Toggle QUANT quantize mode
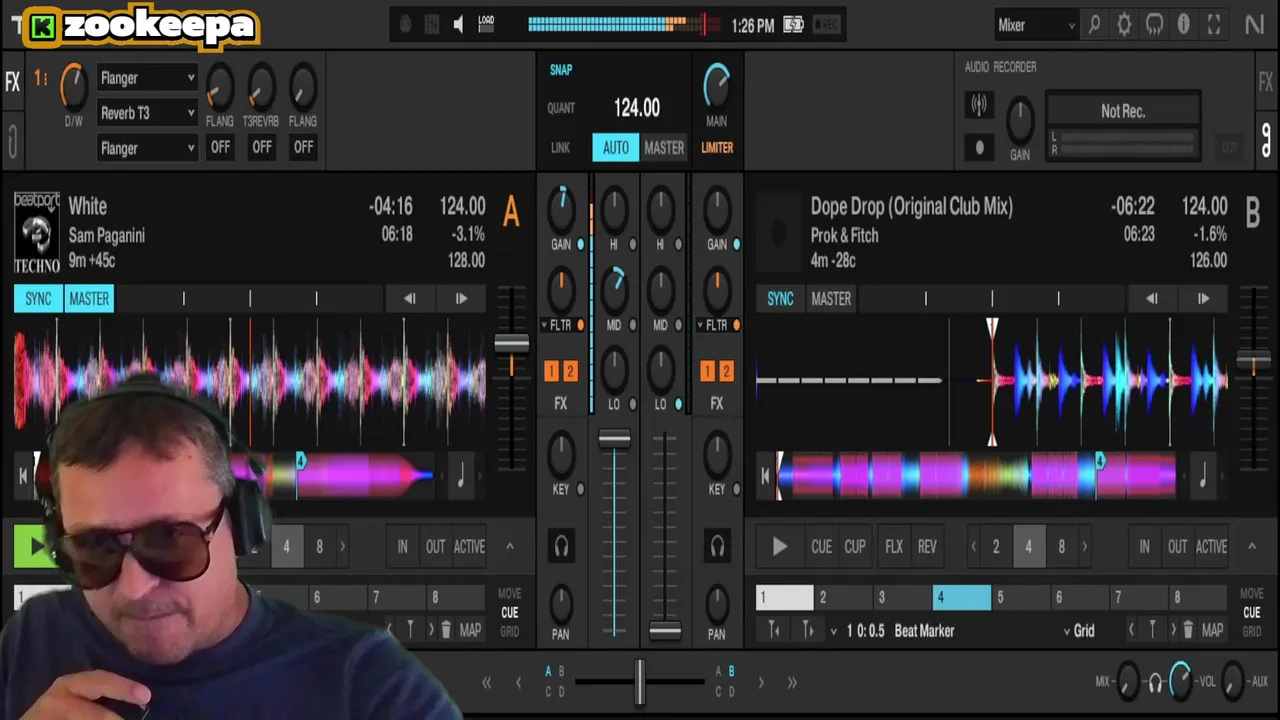The height and width of the screenshot is (720, 1280). coord(561,108)
